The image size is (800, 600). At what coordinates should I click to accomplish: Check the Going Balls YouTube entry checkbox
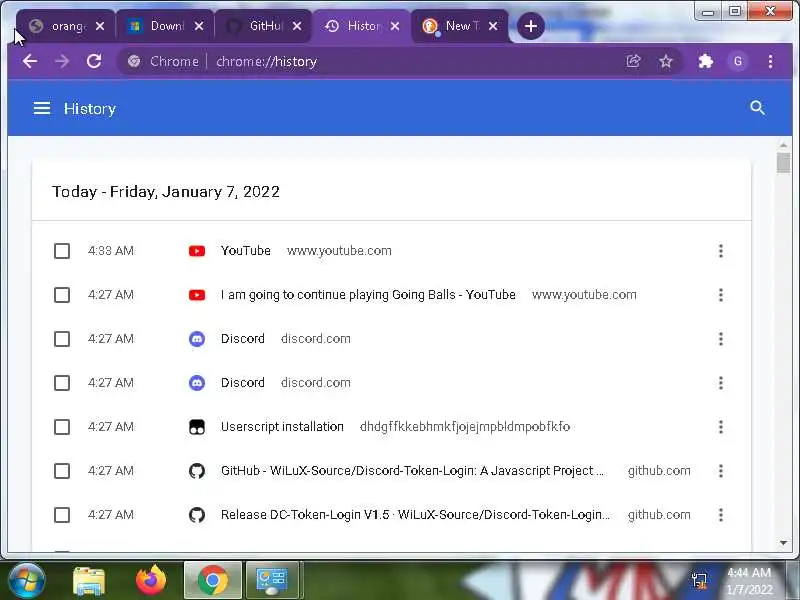(x=62, y=294)
